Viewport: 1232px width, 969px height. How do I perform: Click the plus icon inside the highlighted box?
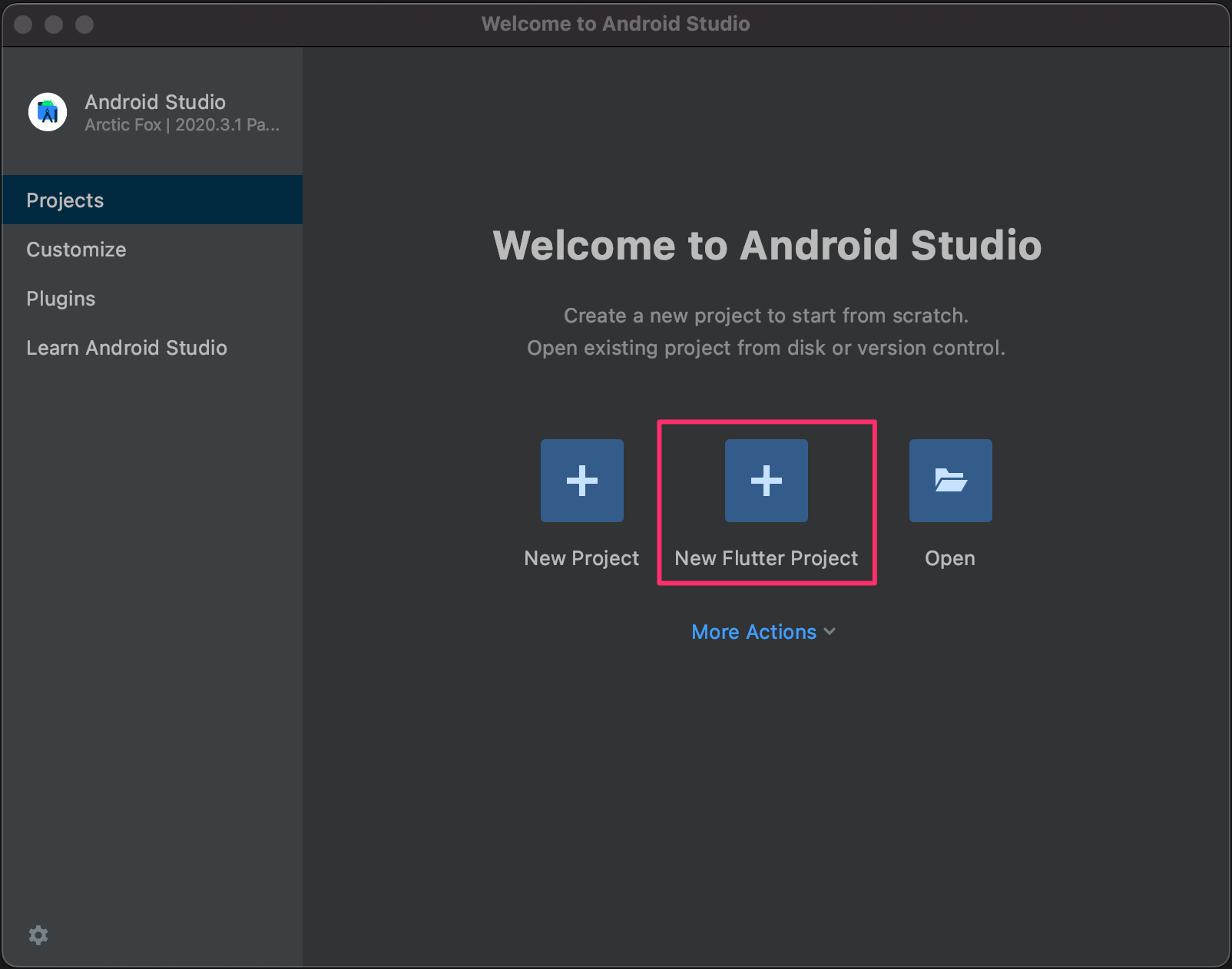coord(766,481)
